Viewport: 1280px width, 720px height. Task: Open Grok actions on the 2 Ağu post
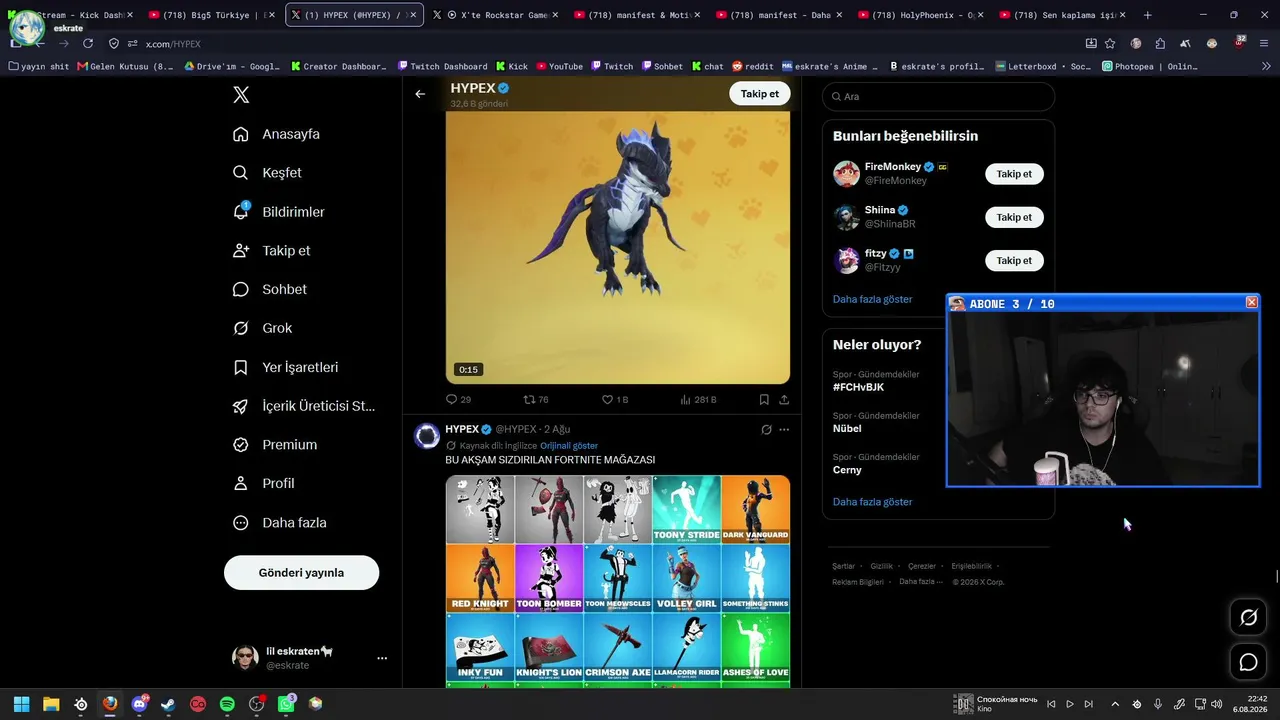pyautogui.click(x=766, y=430)
